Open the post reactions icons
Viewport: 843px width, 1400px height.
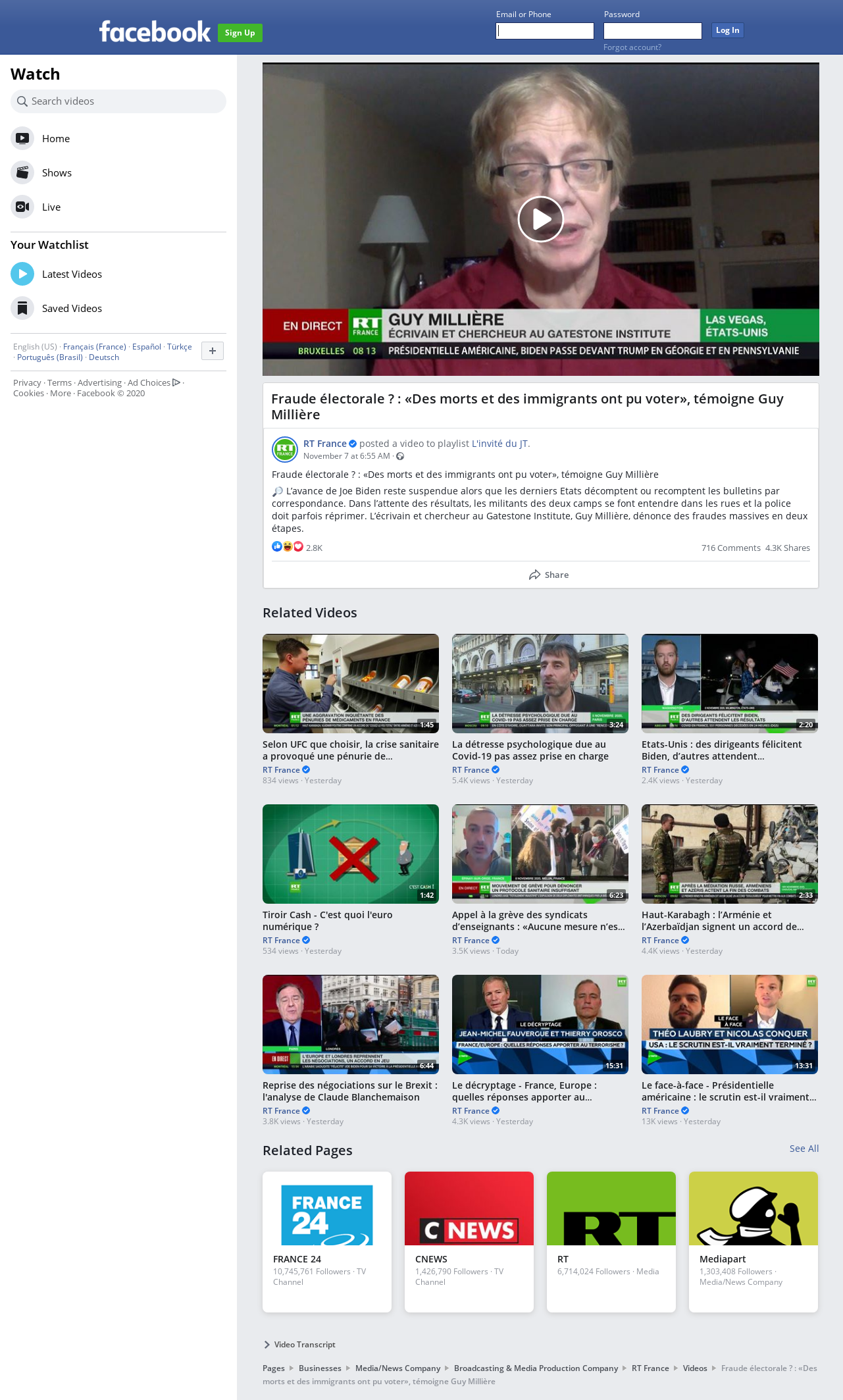[288, 547]
